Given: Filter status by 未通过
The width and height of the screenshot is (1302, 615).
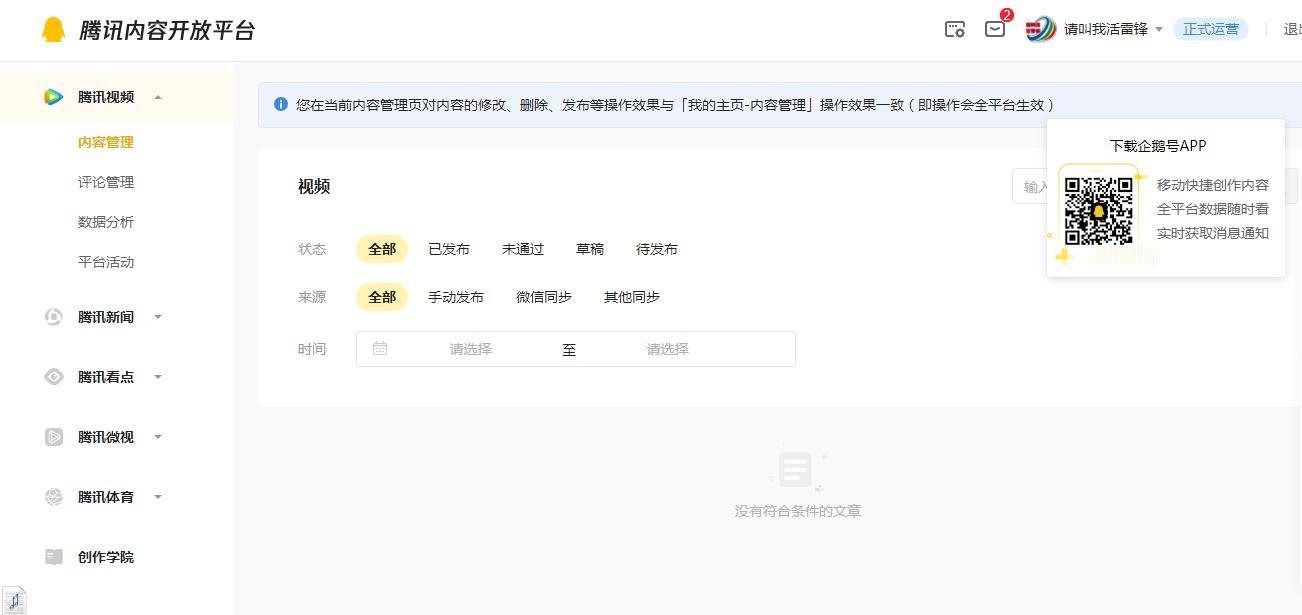Looking at the screenshot, I should (523, 249).
